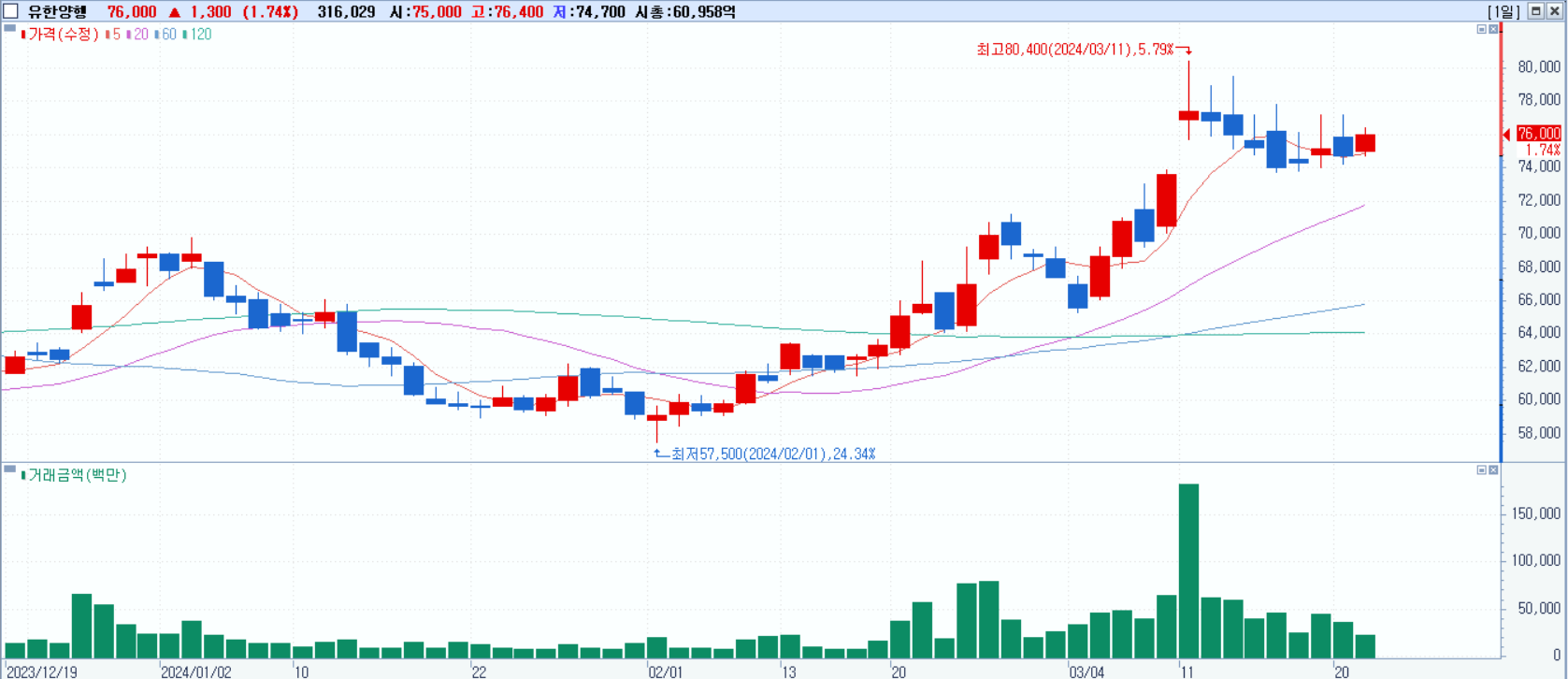Select the 가격(수정) price legend
This screenshot has height=679, width=1568.
60,35
